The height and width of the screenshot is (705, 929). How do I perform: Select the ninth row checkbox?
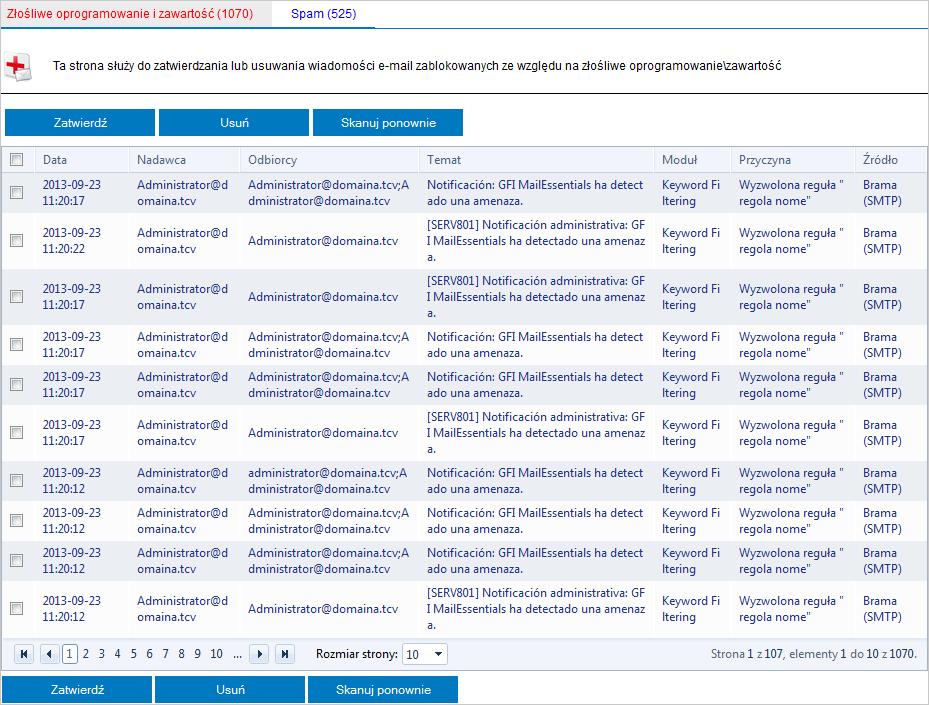coord(17,560)
